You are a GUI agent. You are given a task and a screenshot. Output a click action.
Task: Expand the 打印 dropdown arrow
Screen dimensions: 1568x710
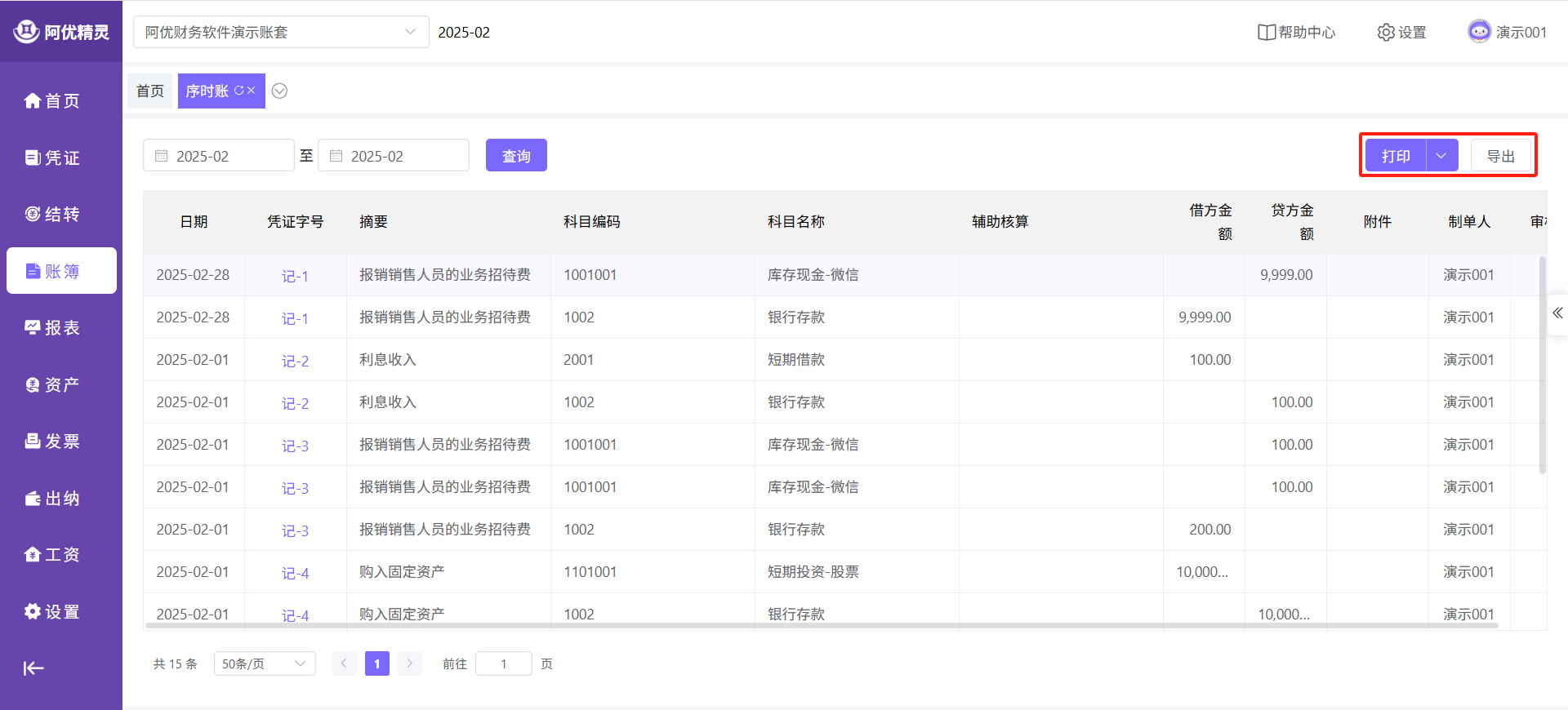1441,156
